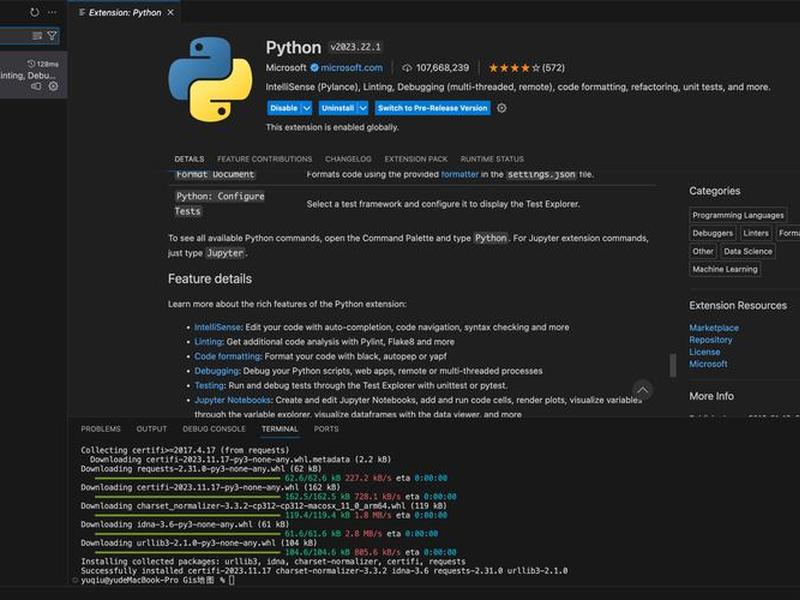The image size is (800, 600).
Task: Click the terminal prompt line
Action: pyautogui.click(x=157, y=580)
